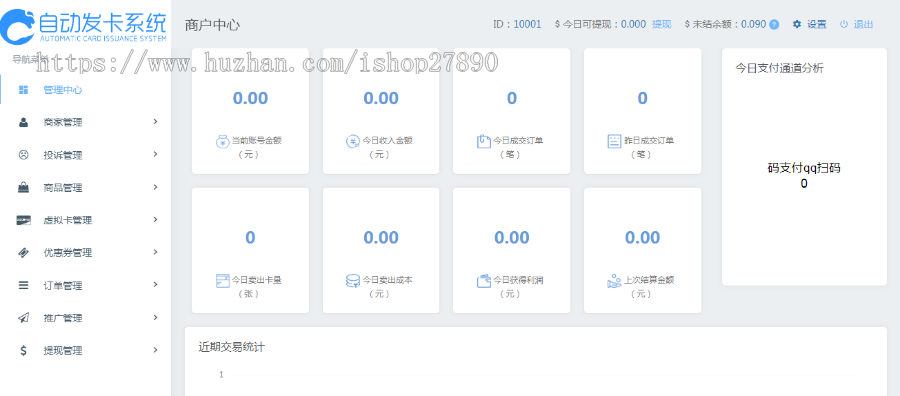Click the card icon beside 今日卖出卡量

click(222, 281)
